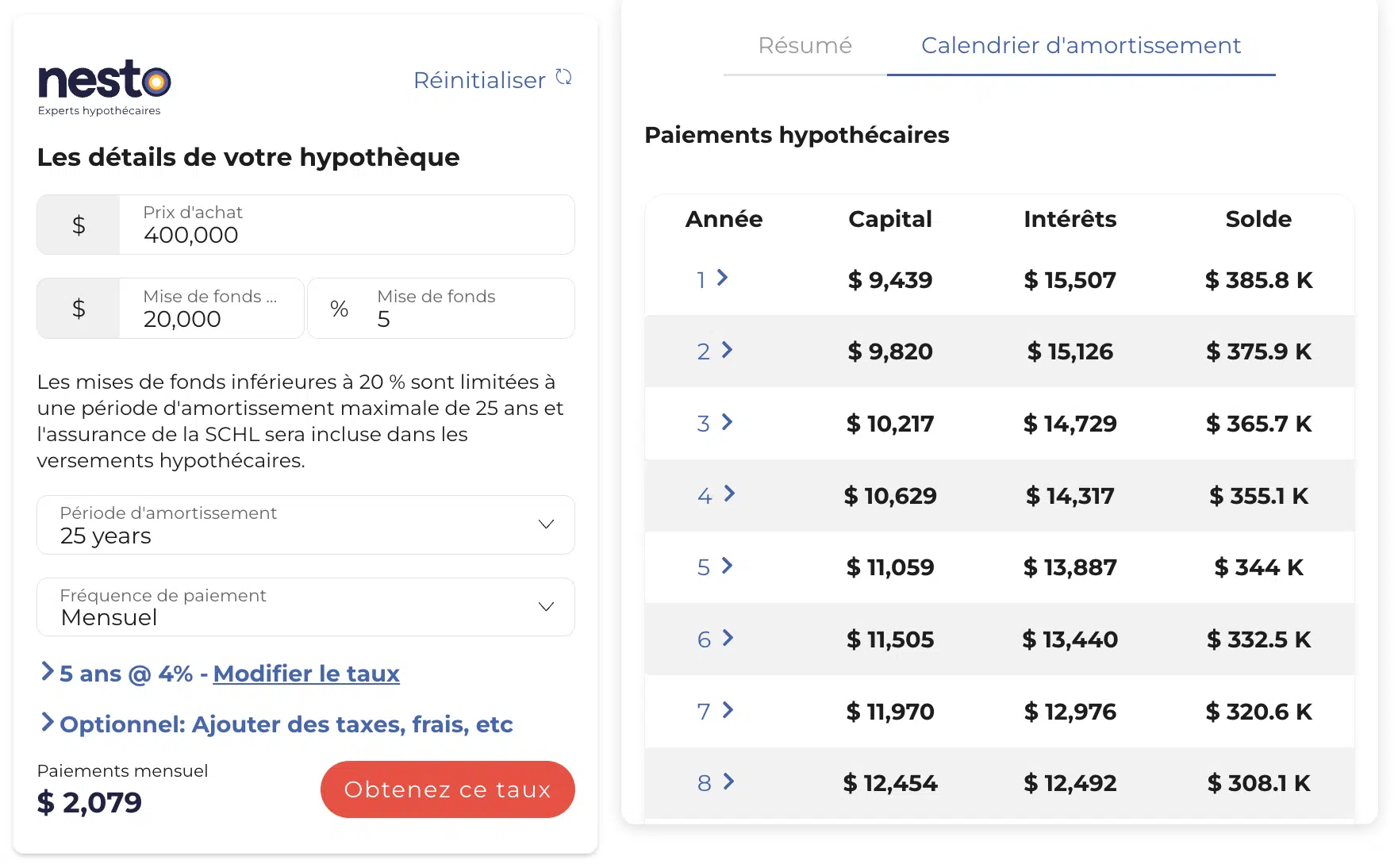Click the nesto logo

tap(104, 87)
